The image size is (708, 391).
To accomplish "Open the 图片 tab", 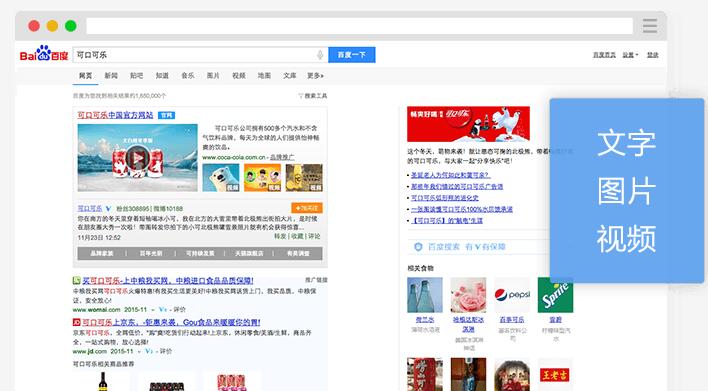I will 213,76.
